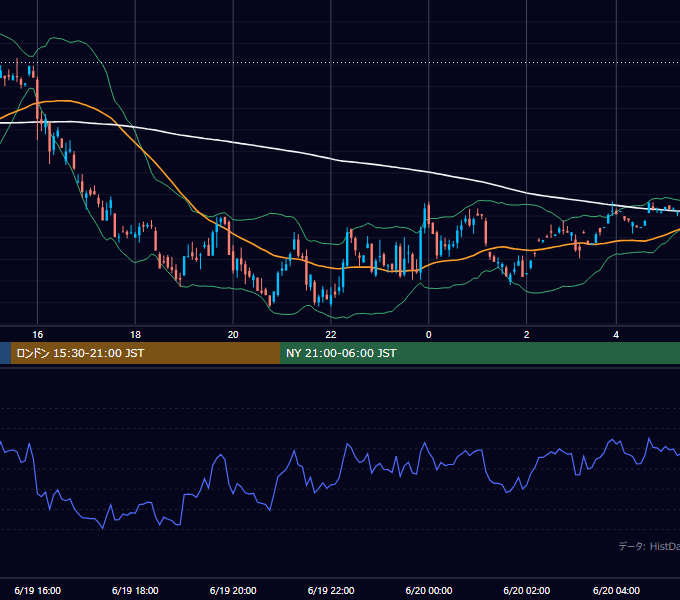The height and width of the screenshot is (600, 680).
Task: Click the 6/19 18:00 time label
Action: [x=135, y=590]
